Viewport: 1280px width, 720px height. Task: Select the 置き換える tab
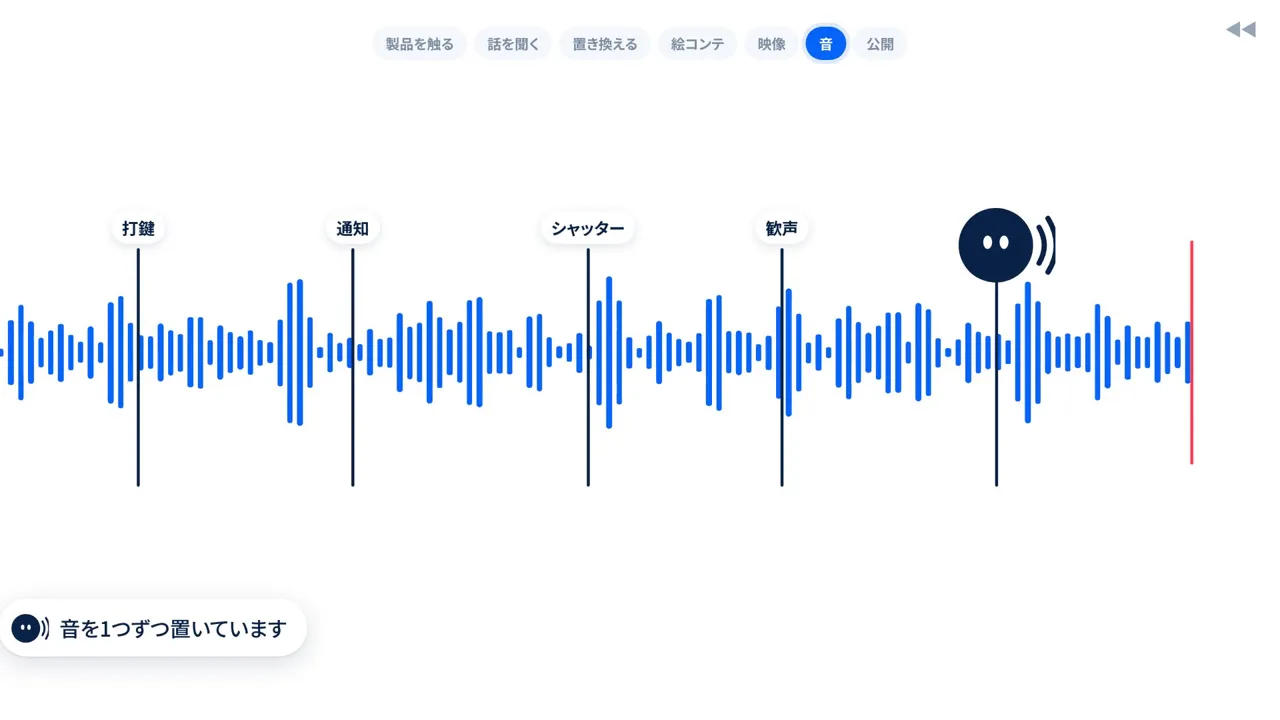click(x=605, y=44)
